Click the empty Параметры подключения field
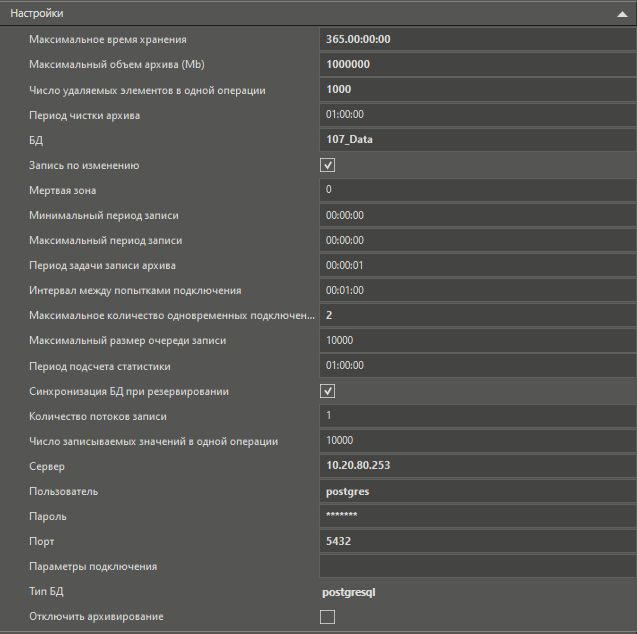Viewport: 637px width, 634px height. pyautogui.click(x=476, y=567)
